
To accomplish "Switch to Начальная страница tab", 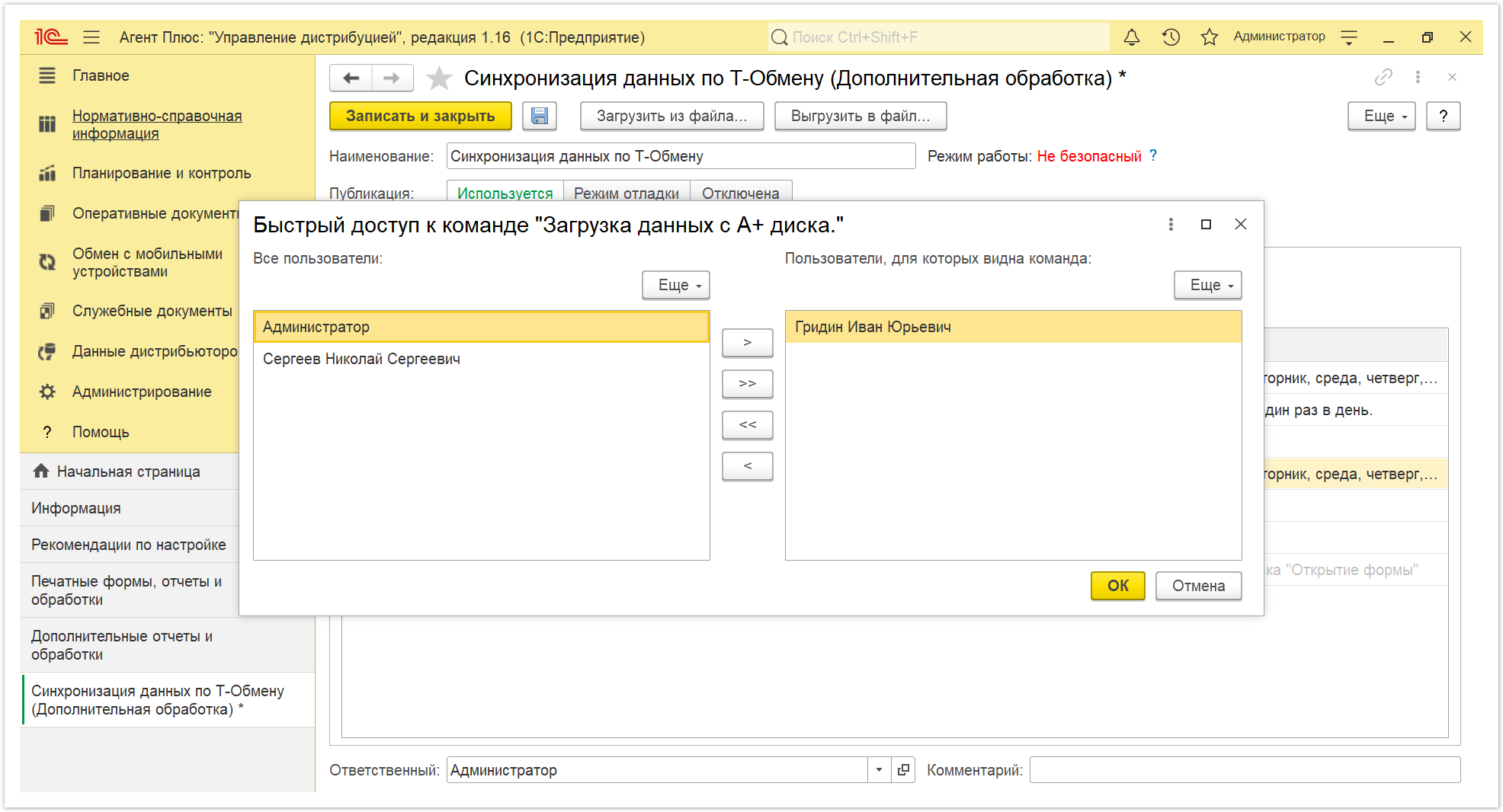I will 128,472.
